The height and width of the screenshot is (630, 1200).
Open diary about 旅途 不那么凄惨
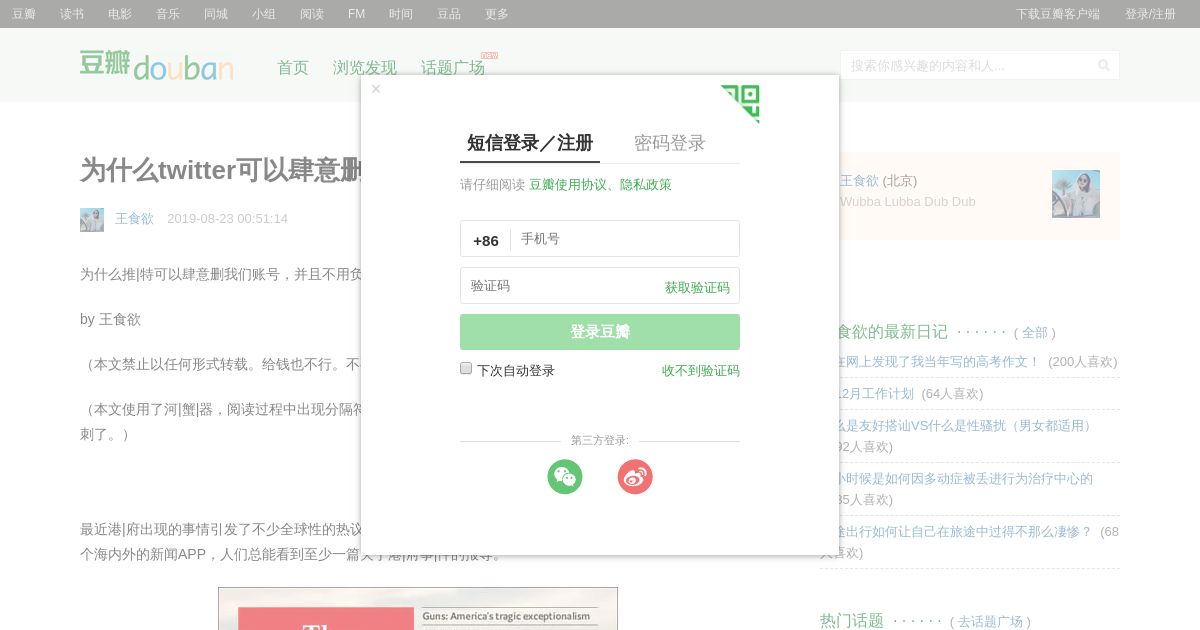point(964,532)
